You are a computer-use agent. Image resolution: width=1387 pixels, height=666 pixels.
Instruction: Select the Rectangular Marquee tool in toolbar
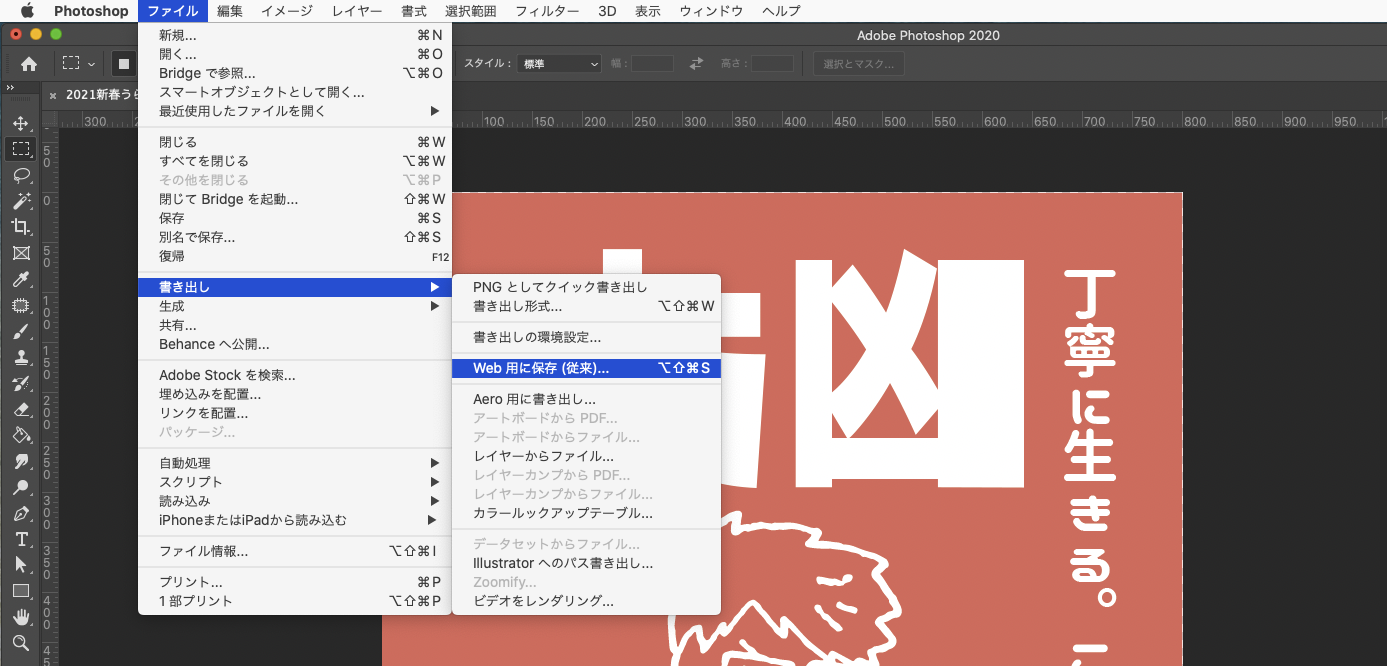[21, 149]
